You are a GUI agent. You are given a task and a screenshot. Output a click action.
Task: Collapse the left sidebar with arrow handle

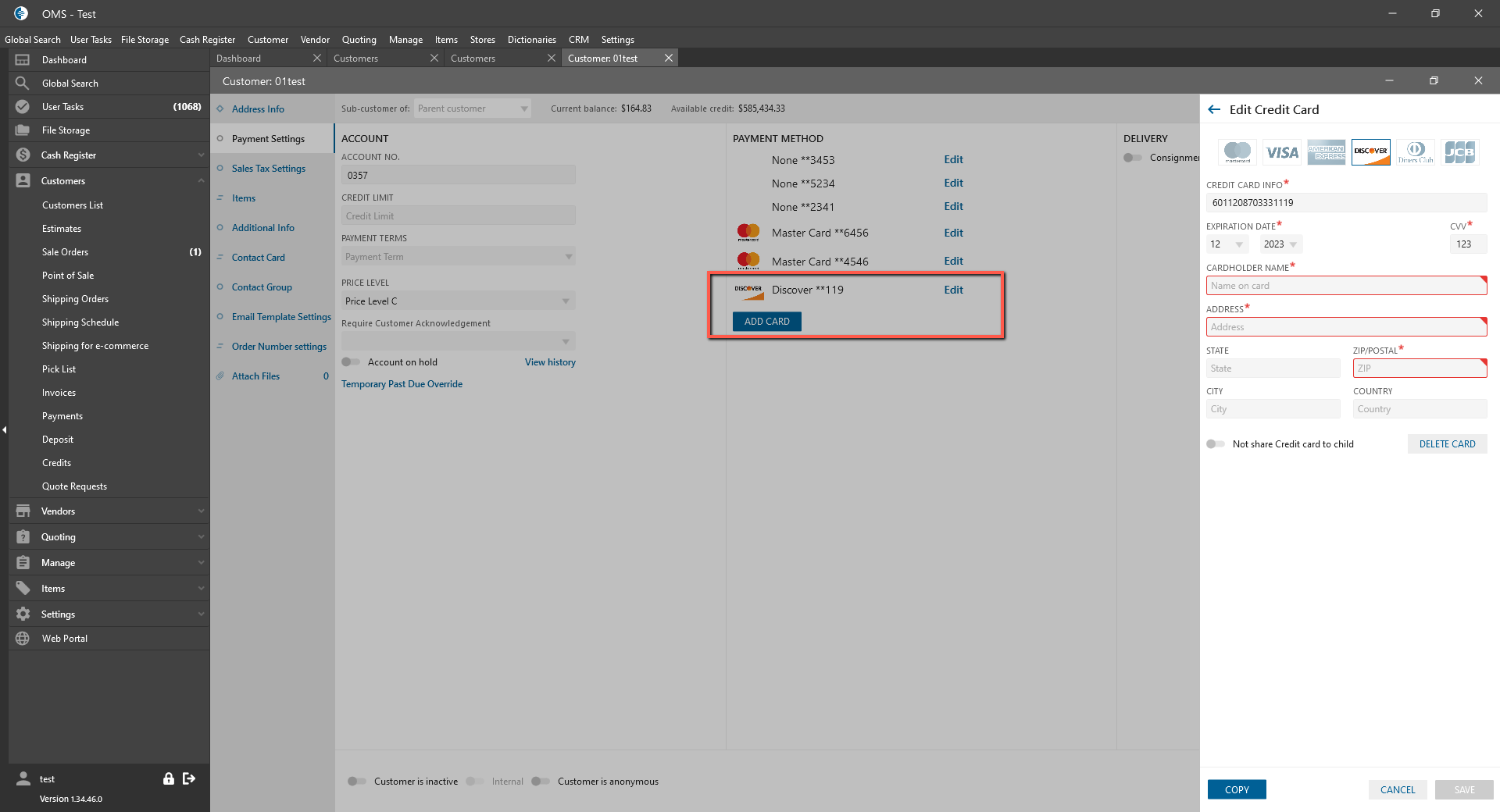(4, 429)
